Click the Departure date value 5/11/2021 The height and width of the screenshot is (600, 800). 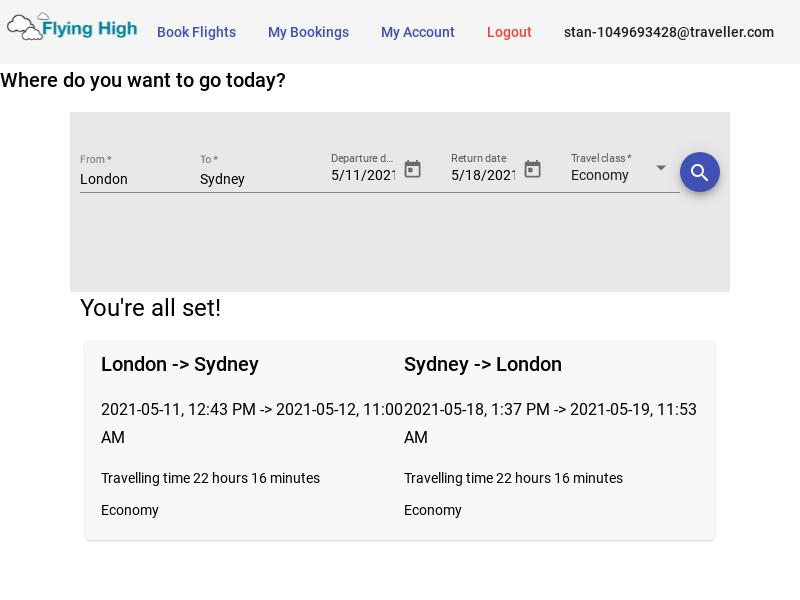coord(363,175)
